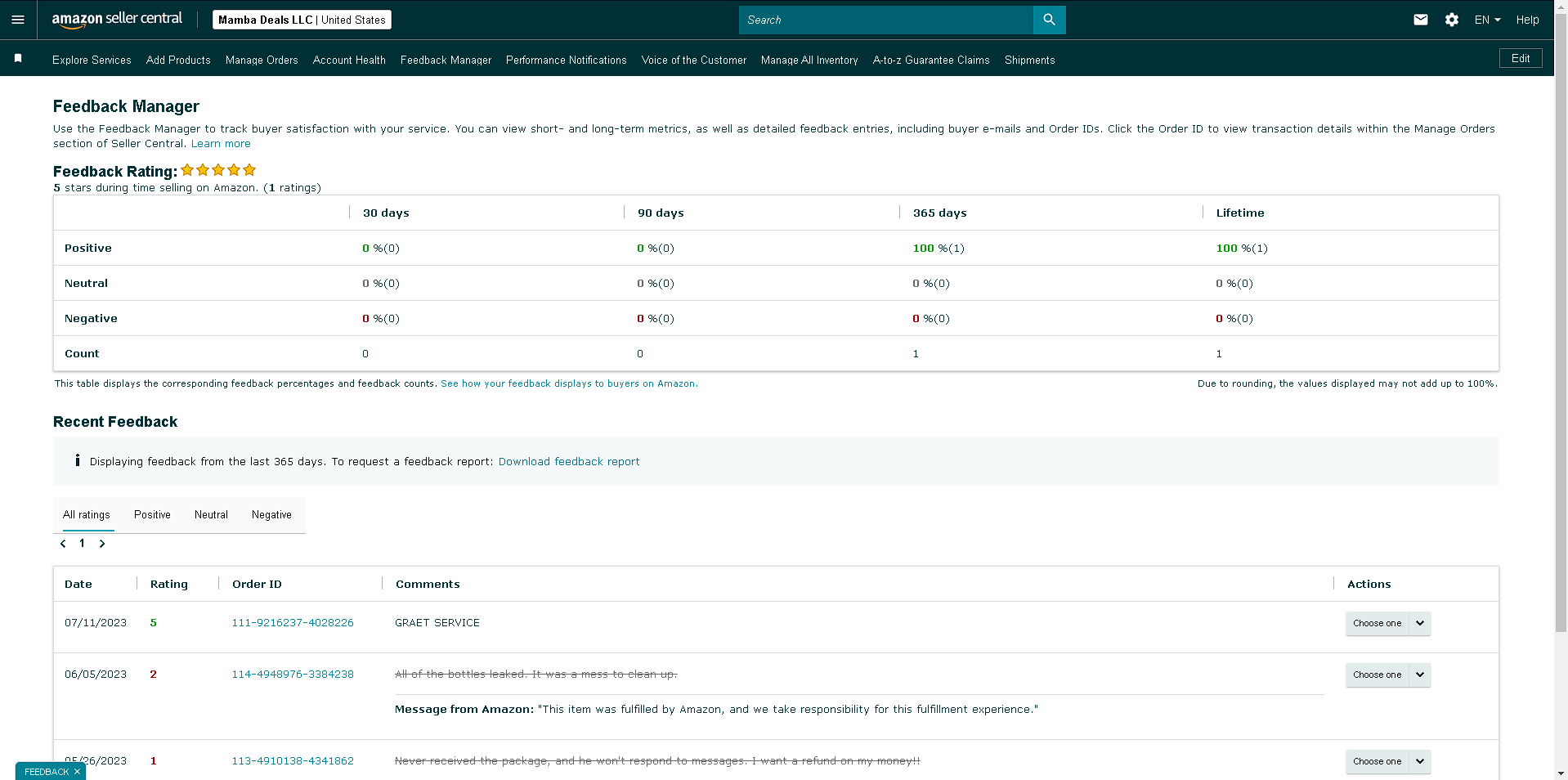Open the Help link
The image size is (1568, 780).
point(1527,20)
